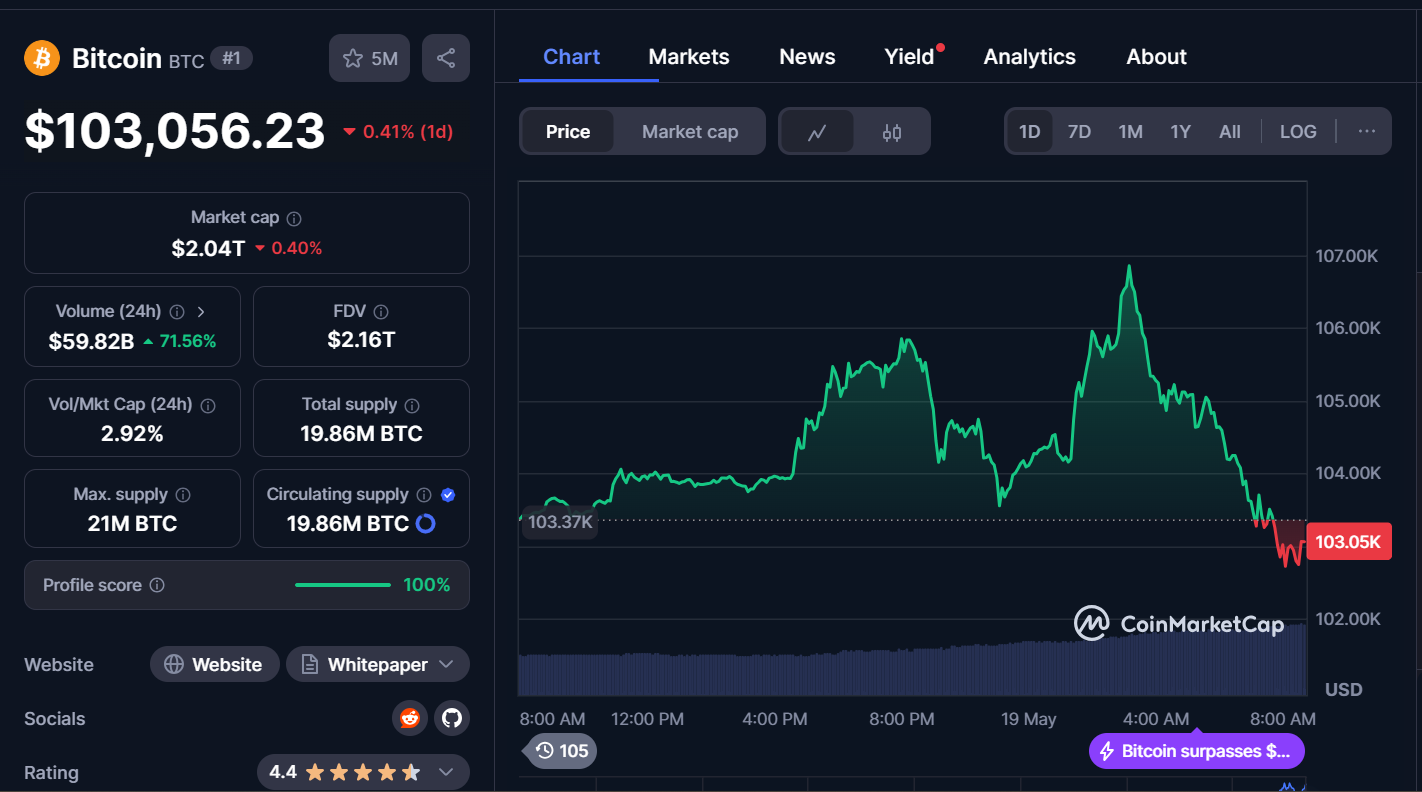1422x792 pixels.
Task: Switch to the News tab
Action: pos(807,57)
